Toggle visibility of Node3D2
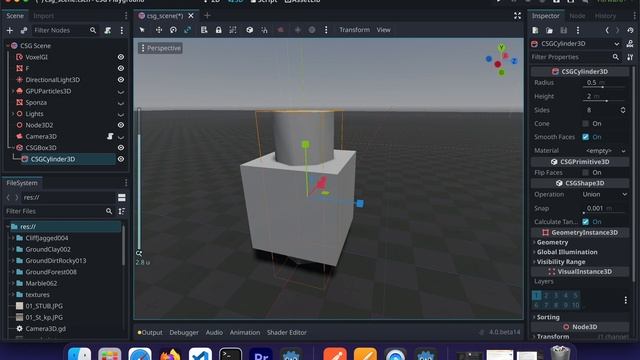The width and height of the screenshot is (640, 360). click(121, 125)
